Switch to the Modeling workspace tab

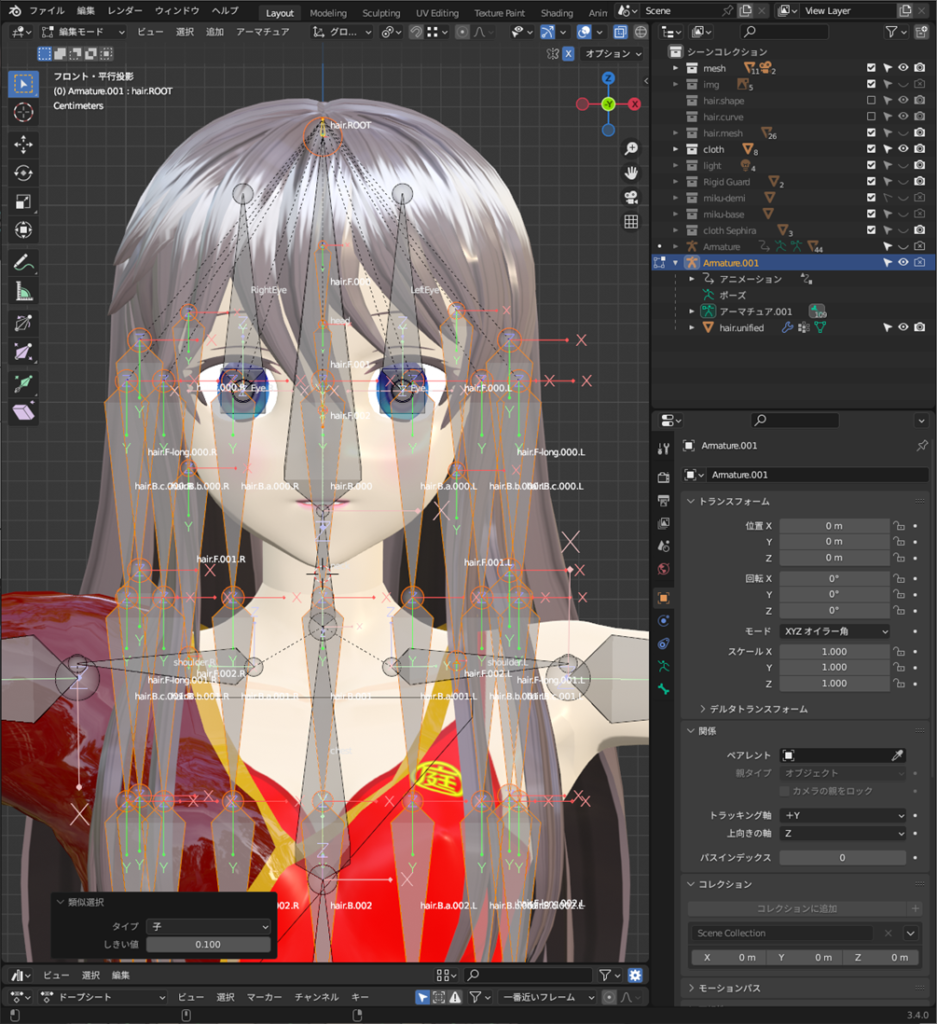pyautogui.click(x=328, y=12)
